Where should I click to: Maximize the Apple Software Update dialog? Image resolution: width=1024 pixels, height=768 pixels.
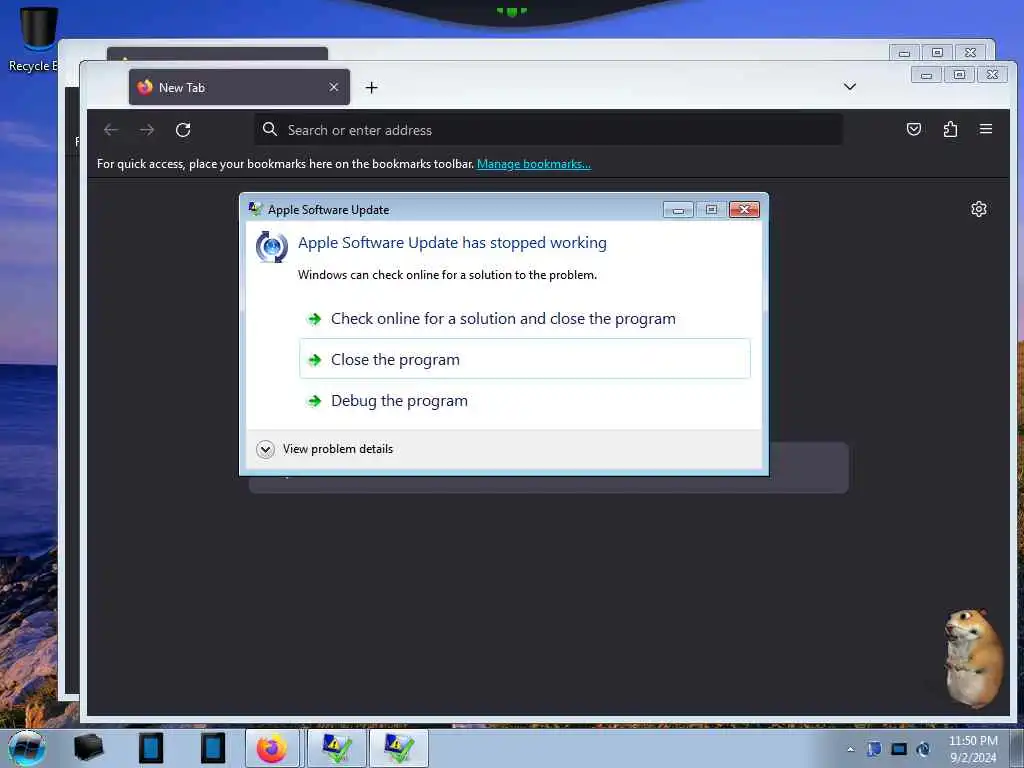click(x=711, y=209)
